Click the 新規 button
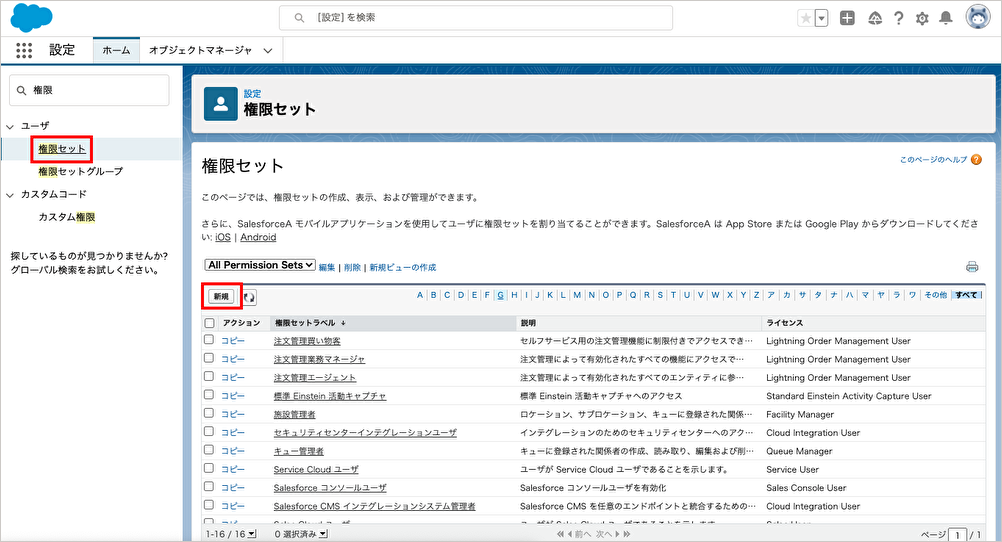 pos(221,297)
